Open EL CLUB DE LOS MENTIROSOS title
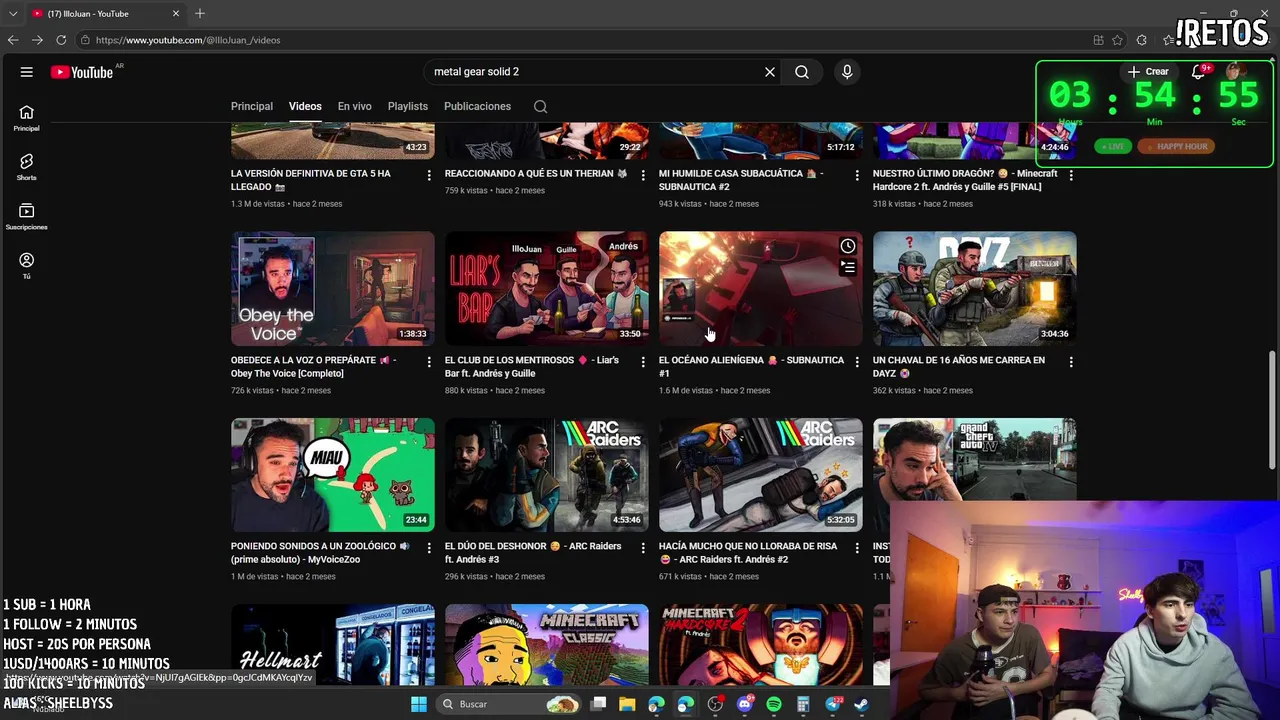The width and height of the screenshot is (1280, 720). coord(531,366)
